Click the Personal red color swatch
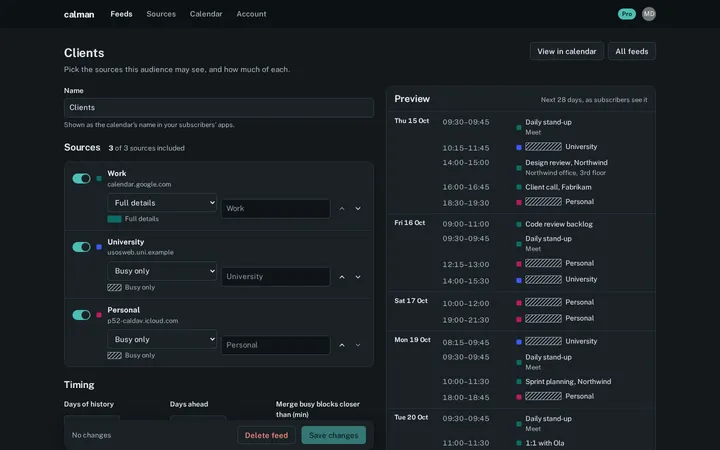 click(99, 315)
